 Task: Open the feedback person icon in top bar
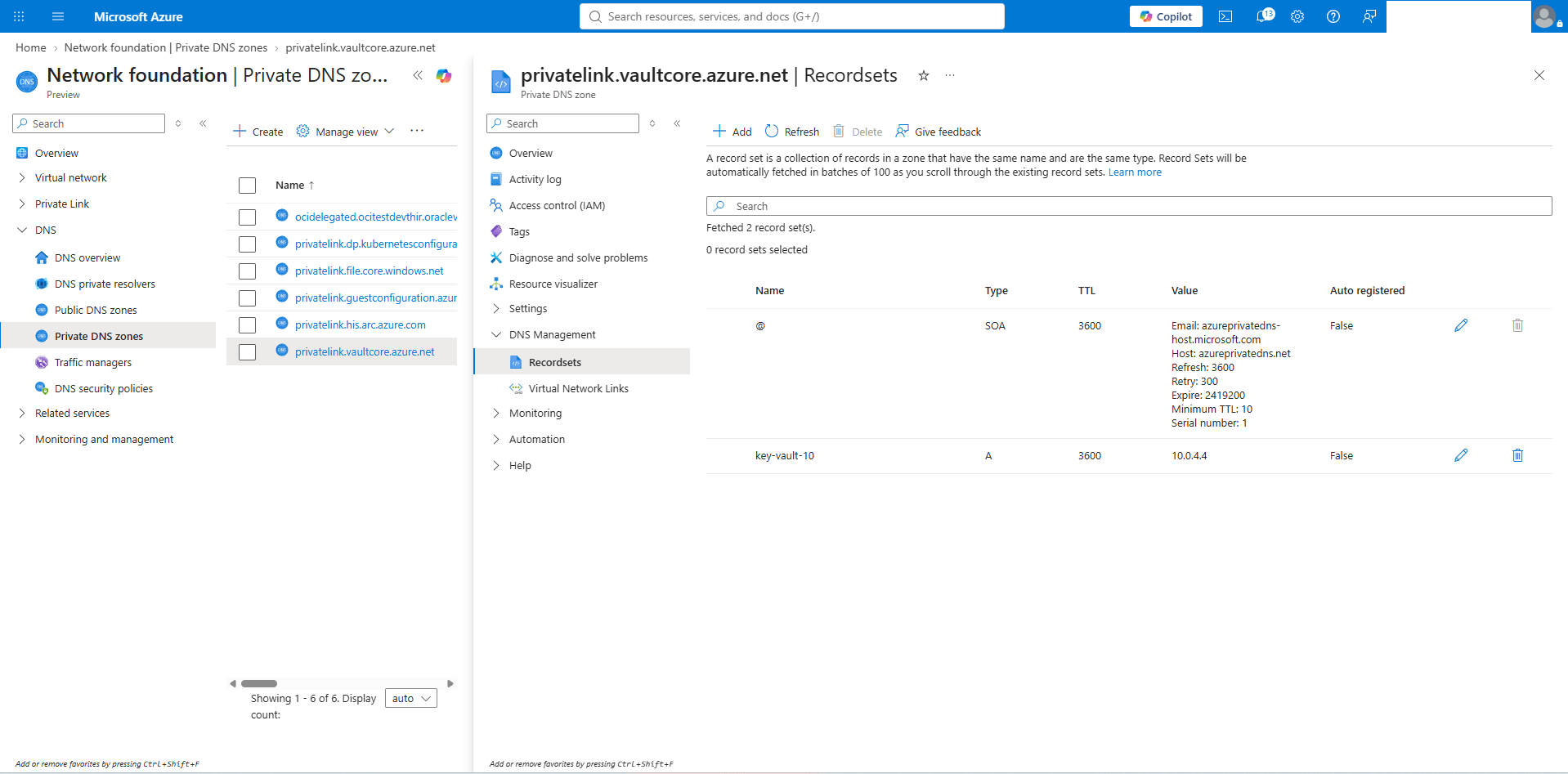[1369, 16]
